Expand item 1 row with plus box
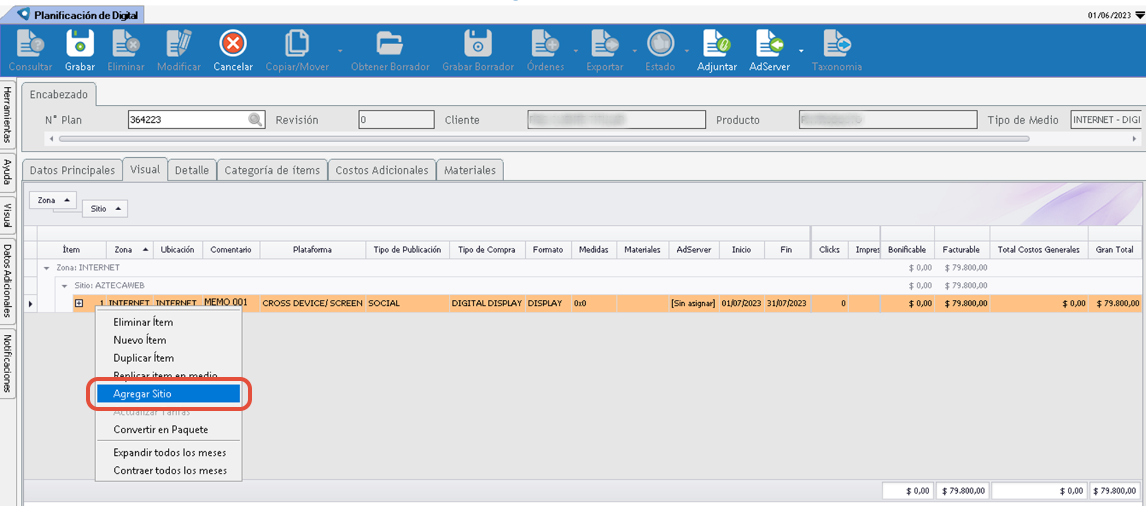This screenshot has width=1146, height=506. 78,303
